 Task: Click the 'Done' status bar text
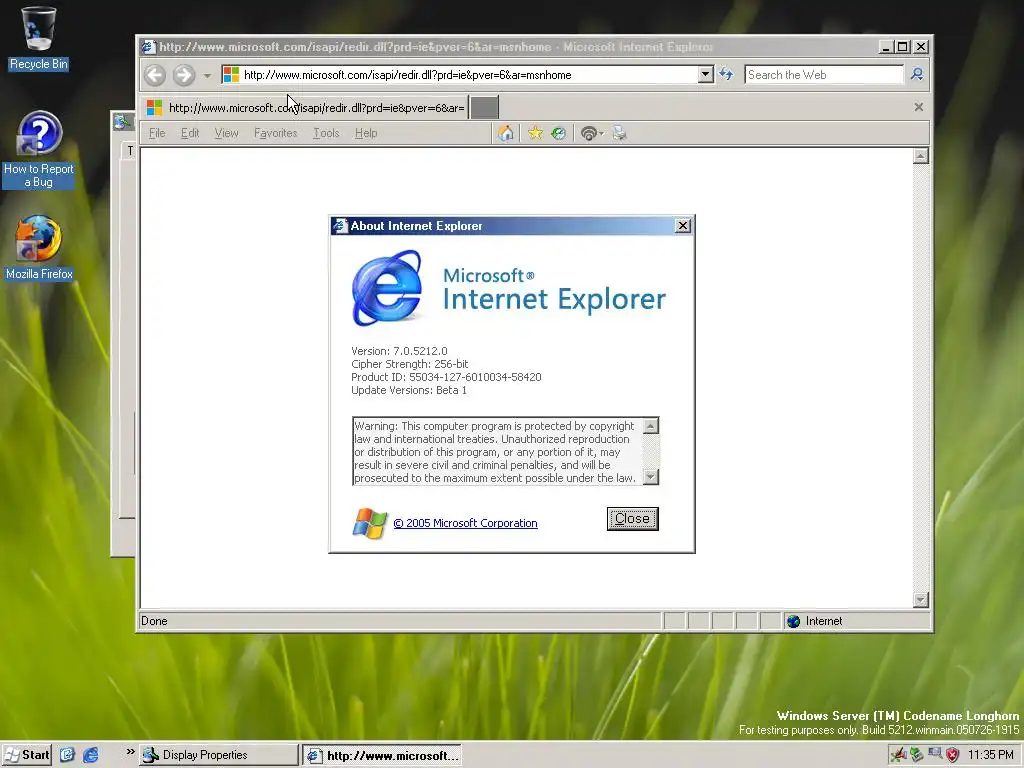[154, 621]
